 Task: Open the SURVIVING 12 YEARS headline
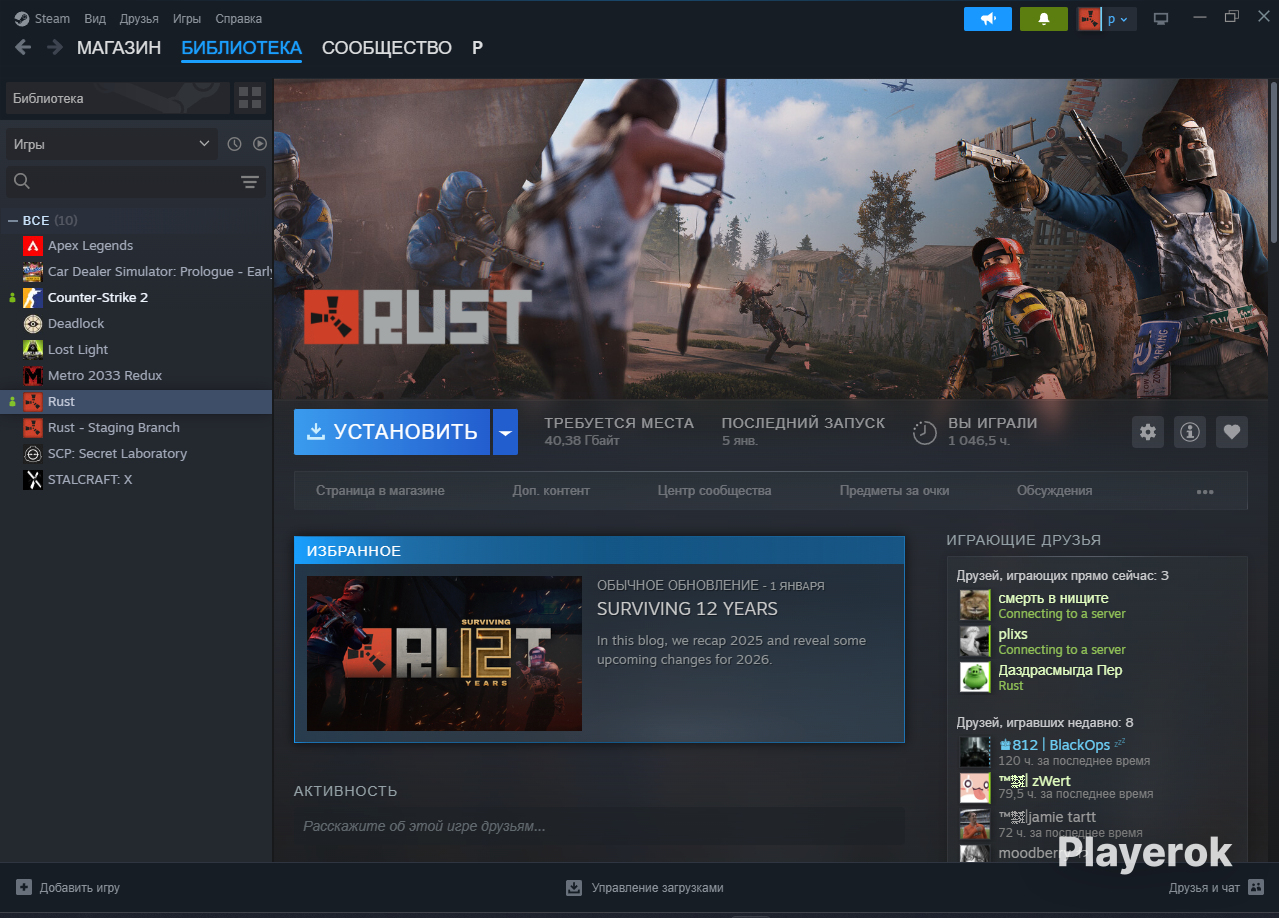click(x=687, y=609)
